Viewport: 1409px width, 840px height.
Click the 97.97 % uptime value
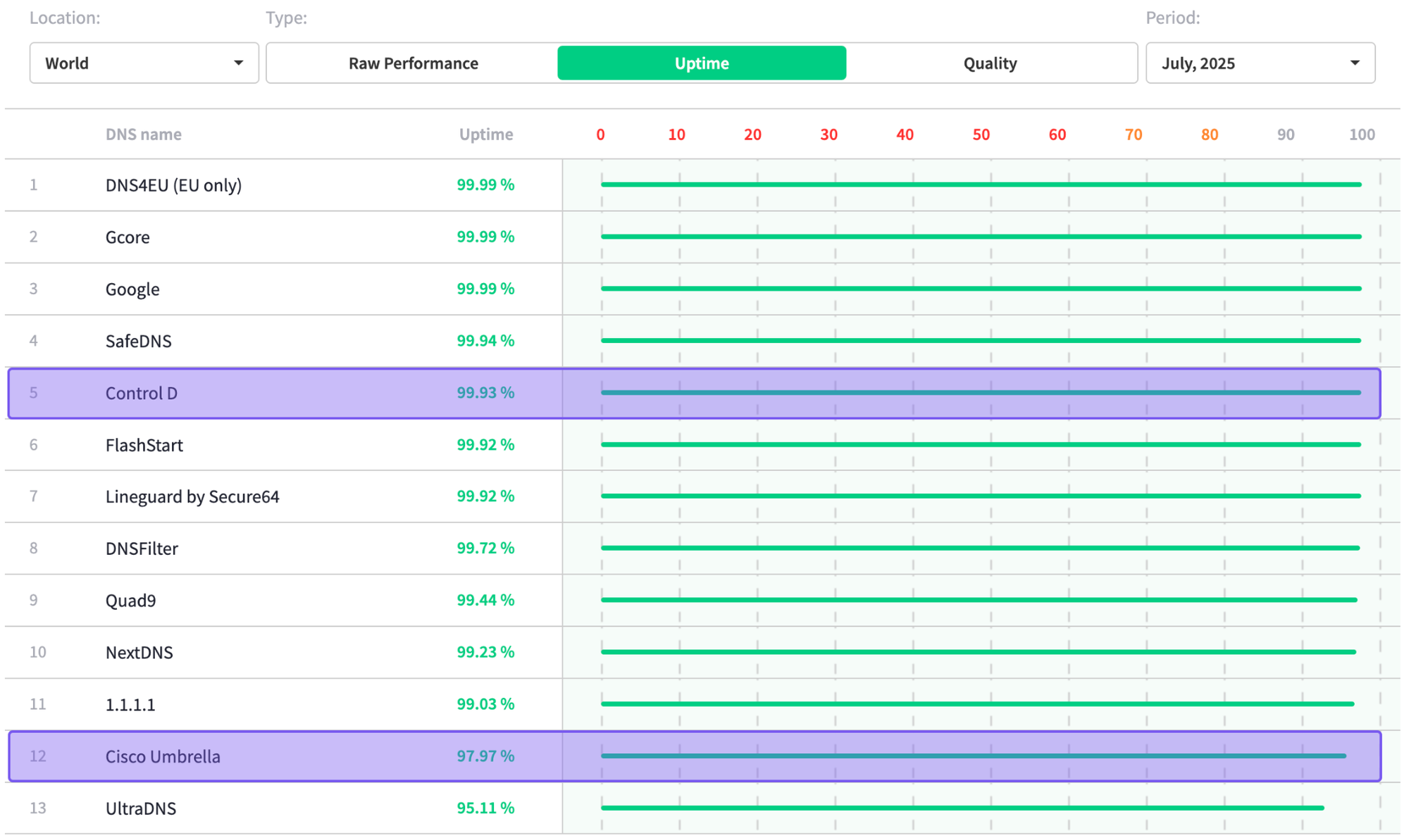[485, 756]
